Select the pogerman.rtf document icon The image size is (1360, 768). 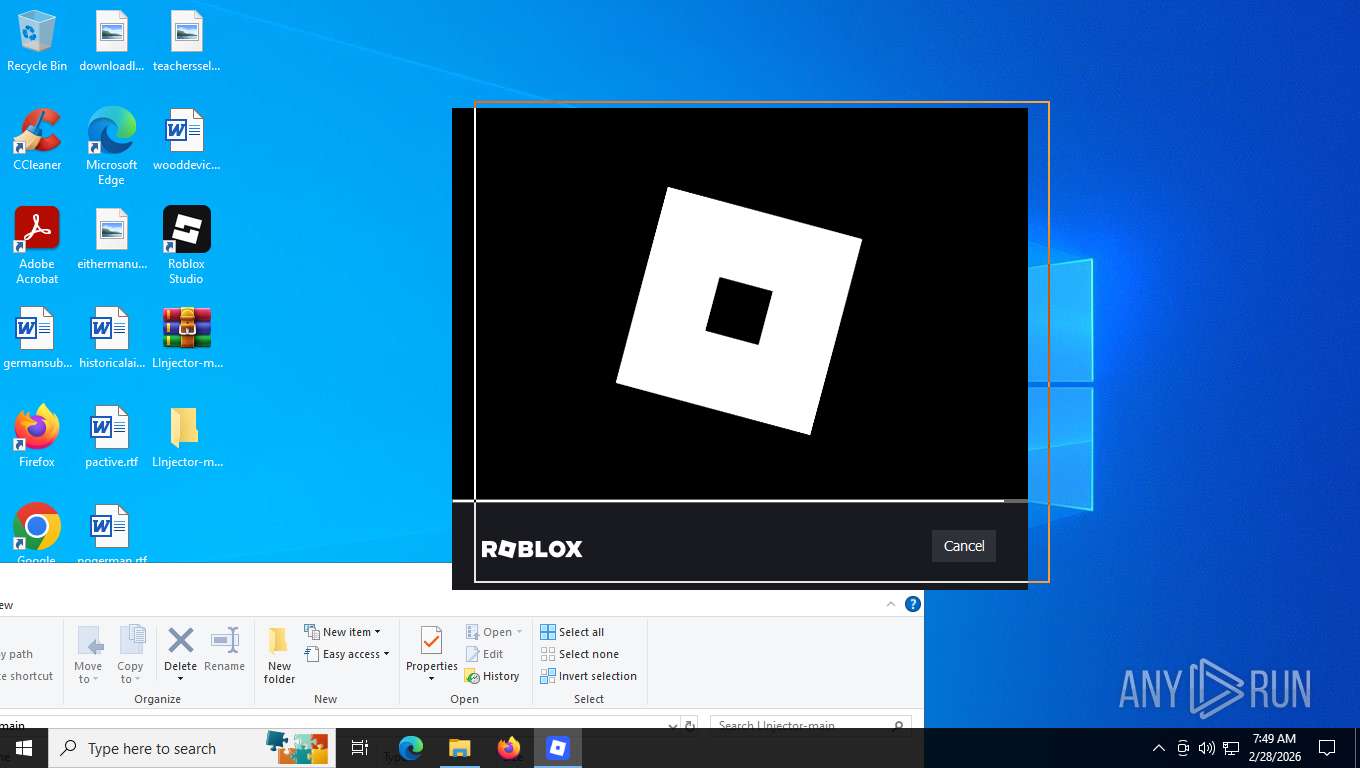tap(112, 532)
